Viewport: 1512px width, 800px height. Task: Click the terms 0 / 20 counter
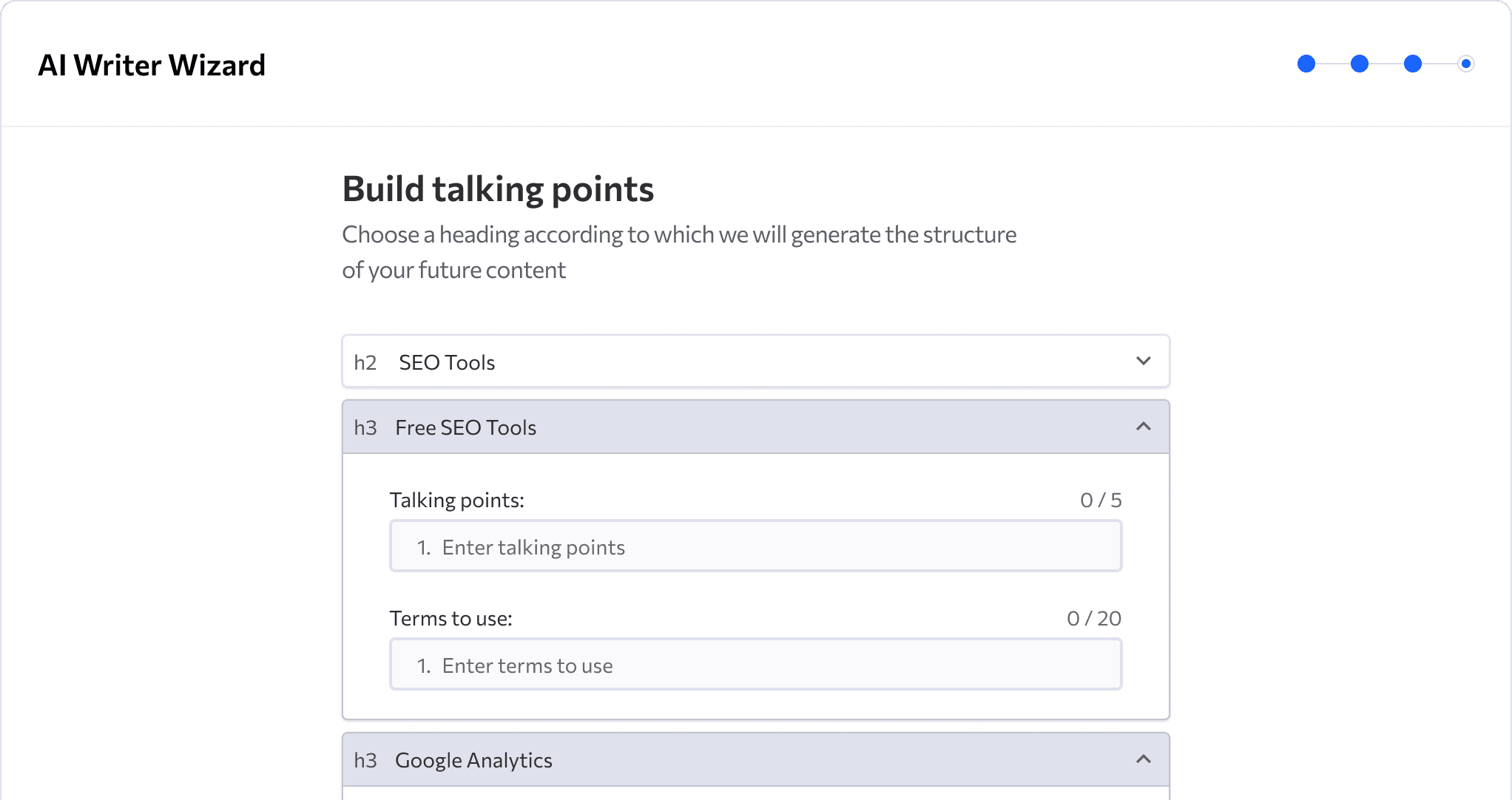click(1094, 619)
